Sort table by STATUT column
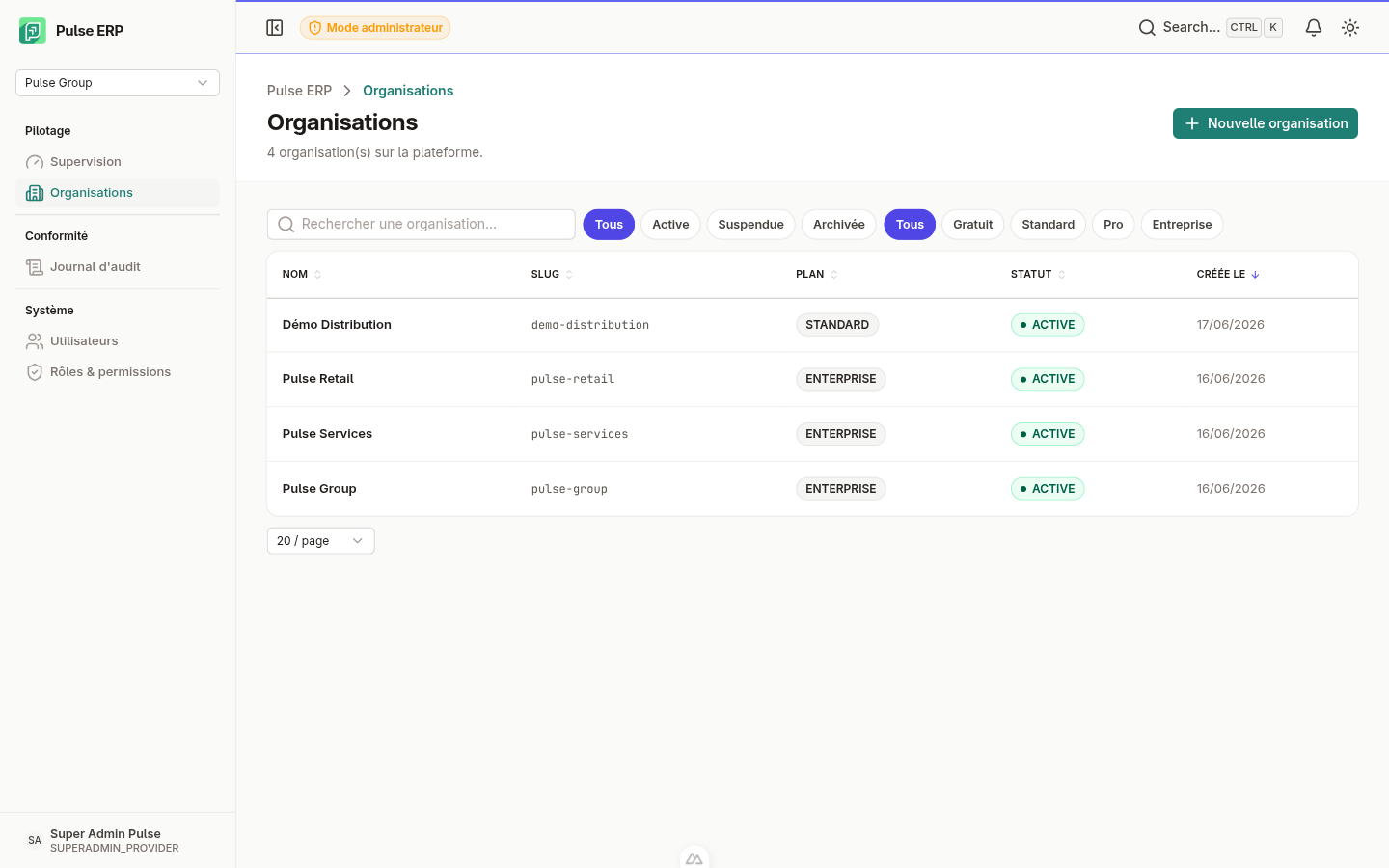The image size is (1389, 868). tap(1038, 275)
